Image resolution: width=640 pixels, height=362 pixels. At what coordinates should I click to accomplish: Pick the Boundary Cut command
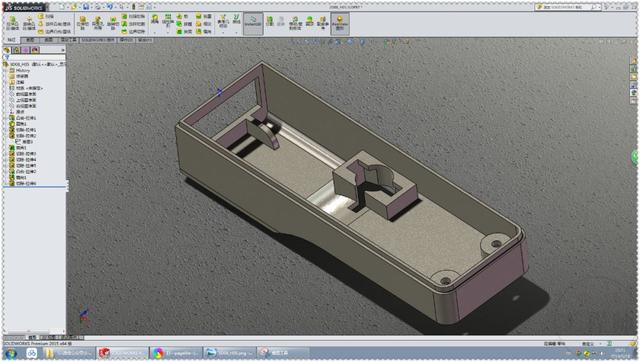[x=133, y=31]
